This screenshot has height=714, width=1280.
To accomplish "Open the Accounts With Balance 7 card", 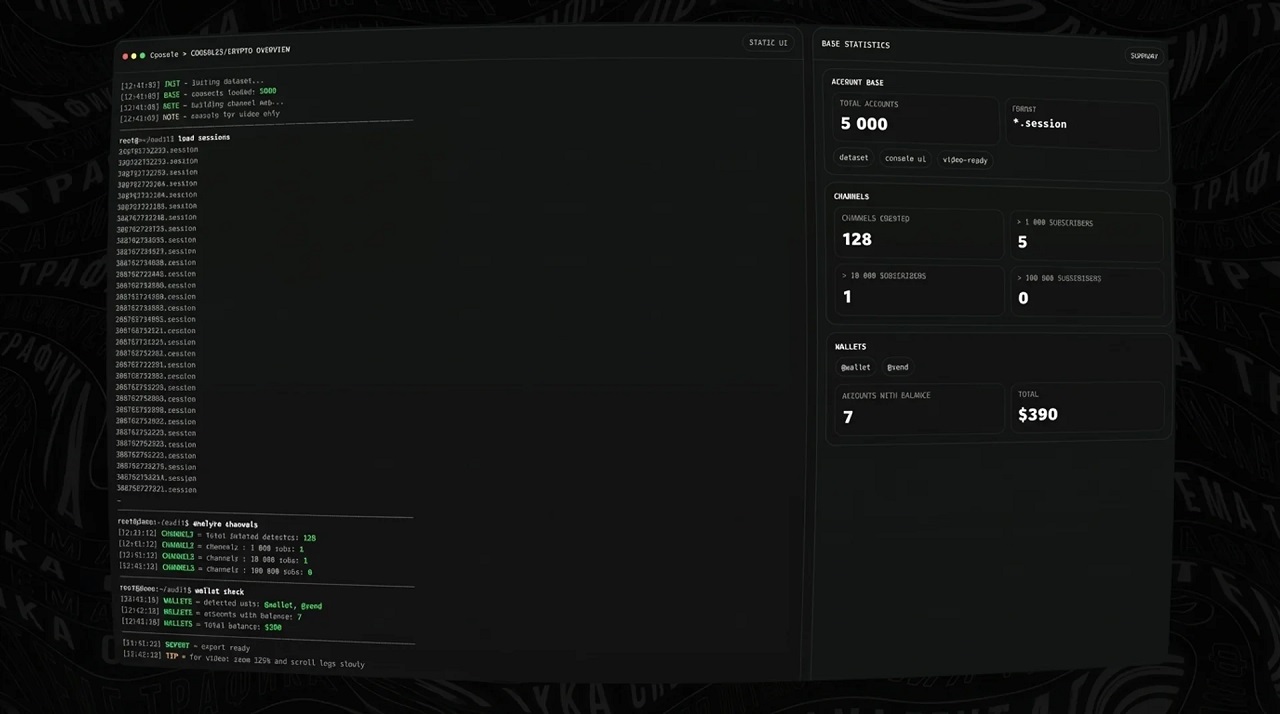I will (919, 409).
